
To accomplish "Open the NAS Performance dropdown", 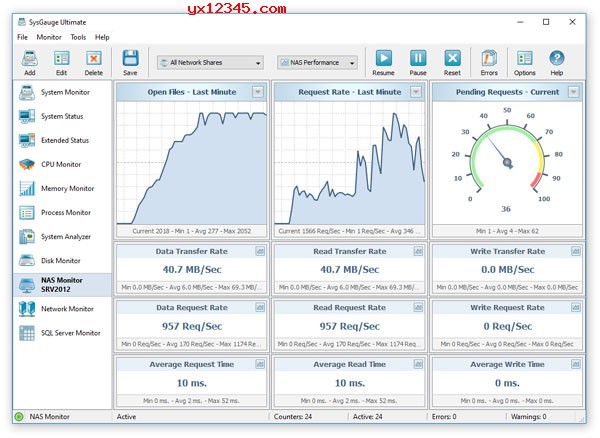I will tap(318, 63).
